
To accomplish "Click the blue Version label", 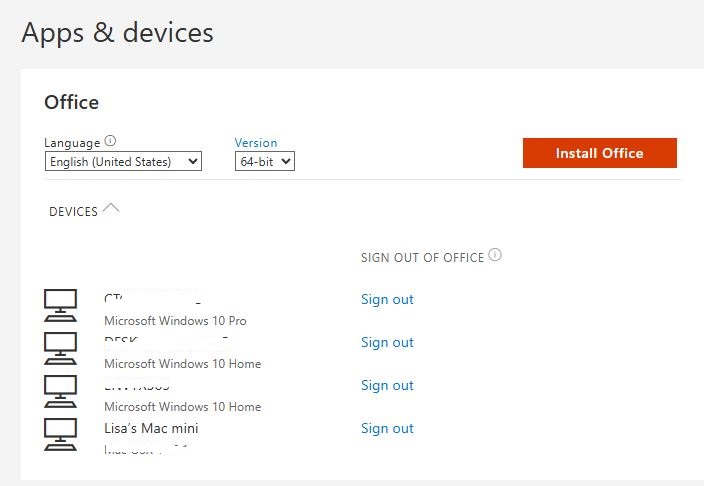I will pos(256,143).
